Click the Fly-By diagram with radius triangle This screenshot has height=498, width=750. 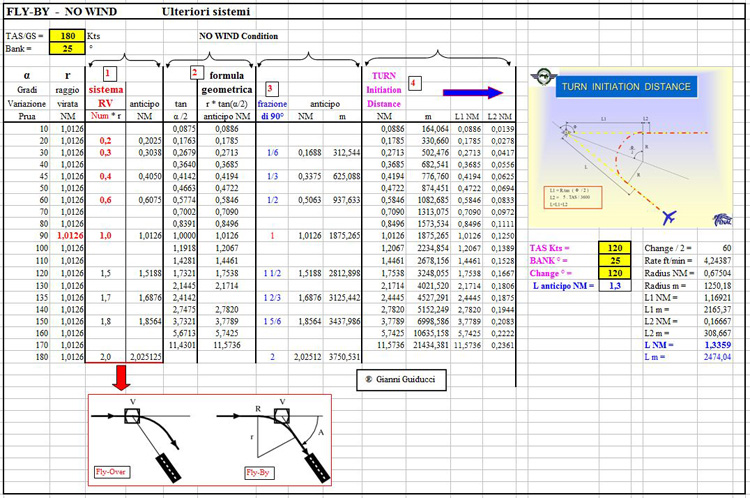(274, 440)
